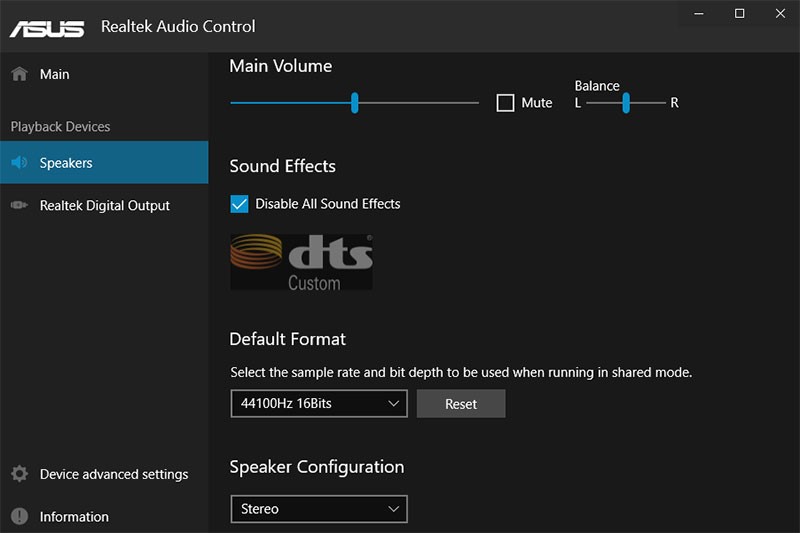800x533 pixels.
Task: Open the DTS Custom logo panel
Action: click(x=301, y=262)
